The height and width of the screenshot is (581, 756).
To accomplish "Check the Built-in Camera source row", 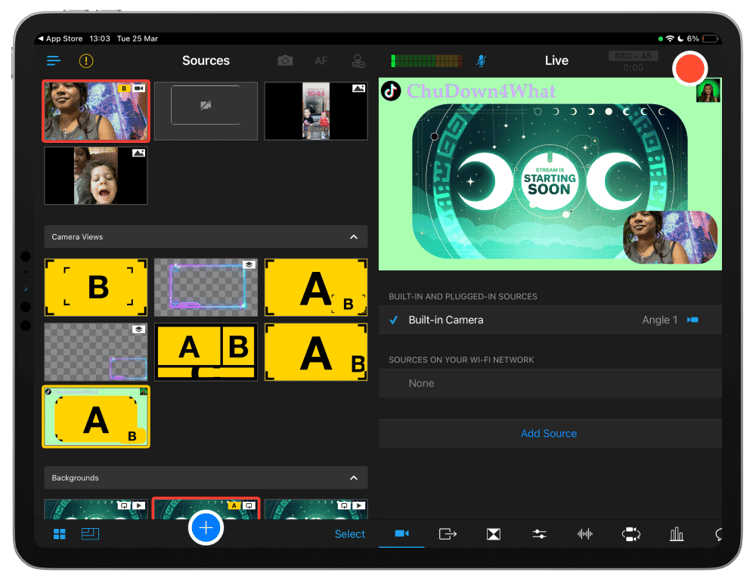I will (x=550, y=320).
